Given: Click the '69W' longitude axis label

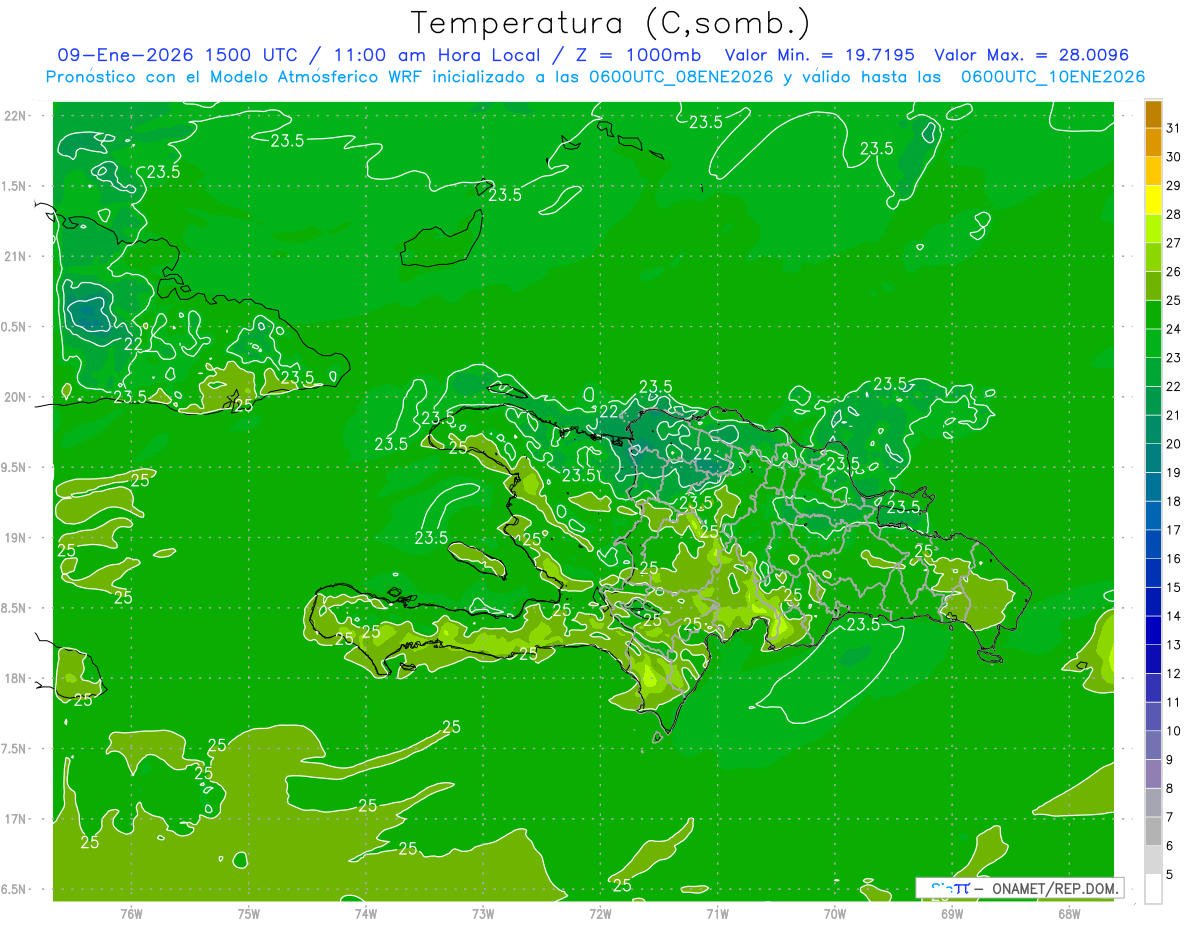Looking at the screenshot, I should [951, 914].
